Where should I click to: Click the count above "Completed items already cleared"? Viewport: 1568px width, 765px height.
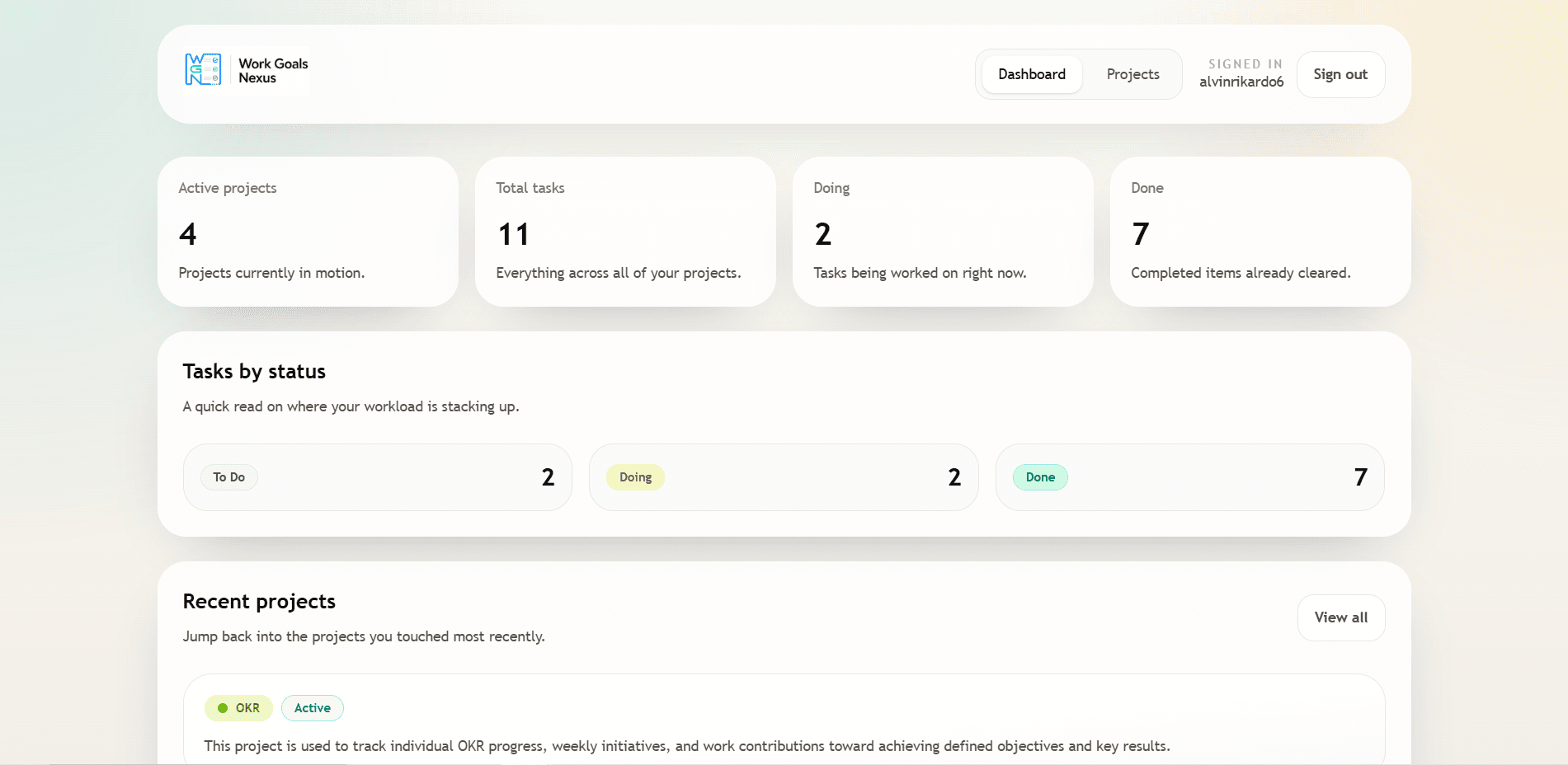coord(1141,234)
